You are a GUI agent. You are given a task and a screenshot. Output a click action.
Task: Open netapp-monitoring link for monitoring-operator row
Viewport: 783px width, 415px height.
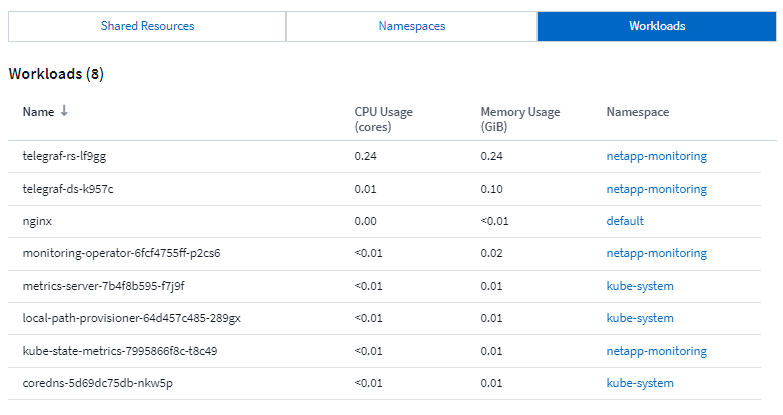coord(656,253)
